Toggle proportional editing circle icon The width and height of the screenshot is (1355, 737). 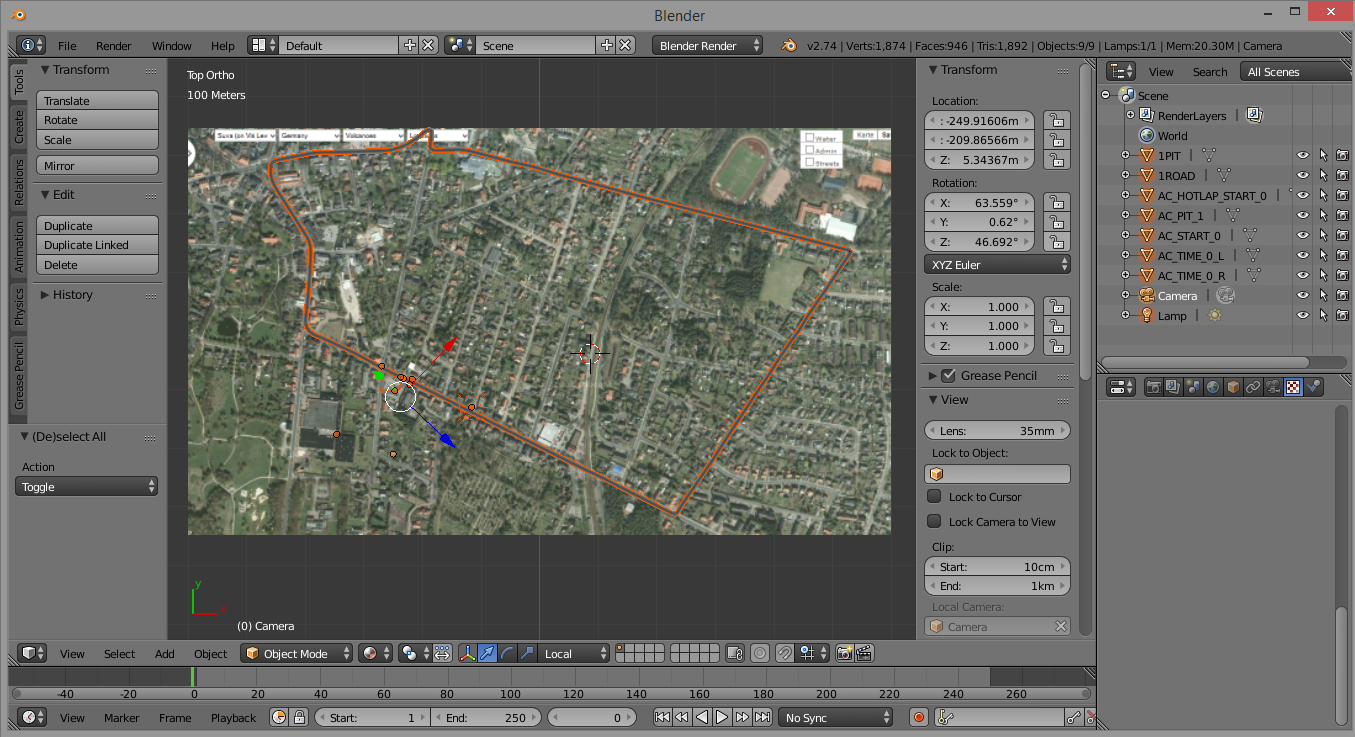(760, 653)
